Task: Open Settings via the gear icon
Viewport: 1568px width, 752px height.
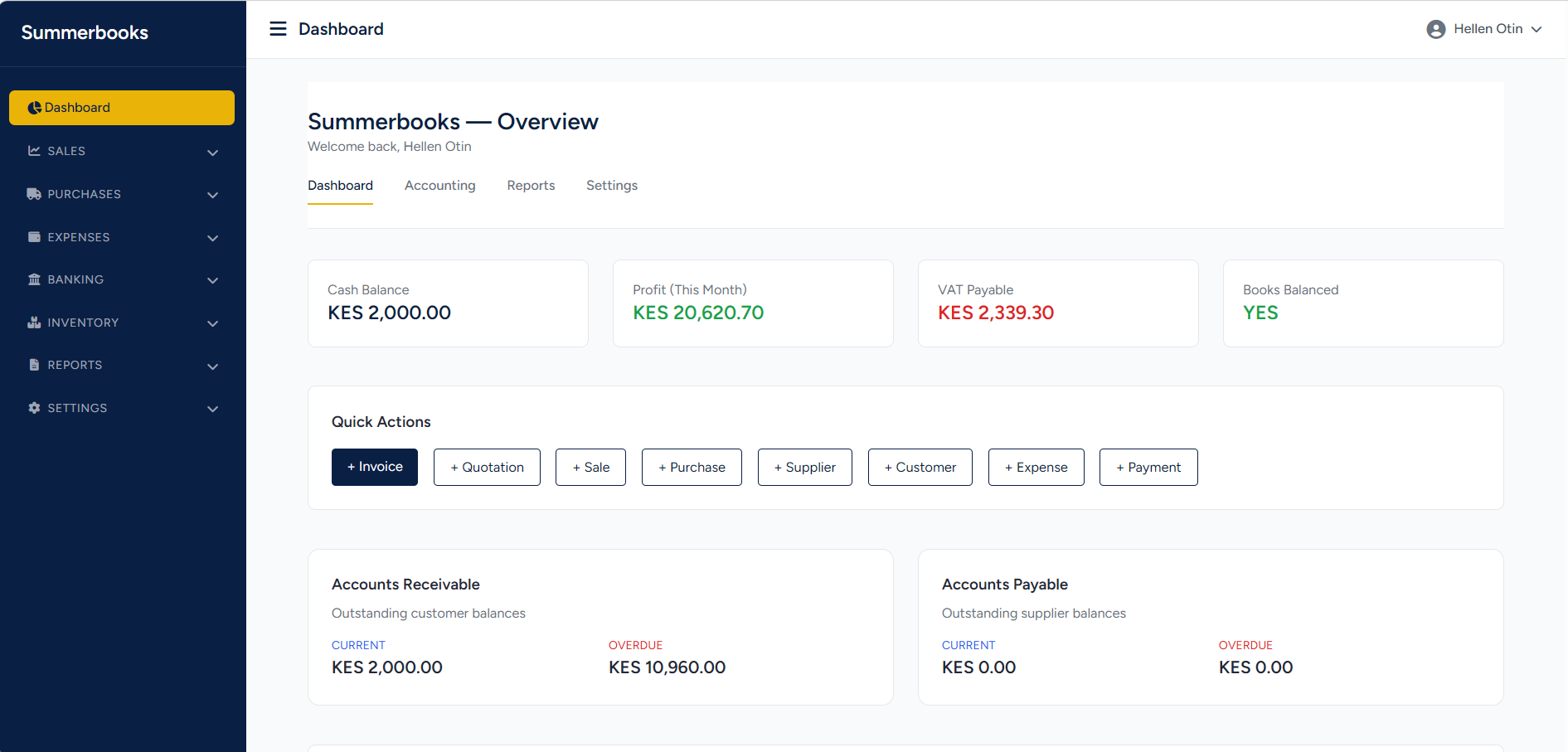Action: [x=34, y=408]
